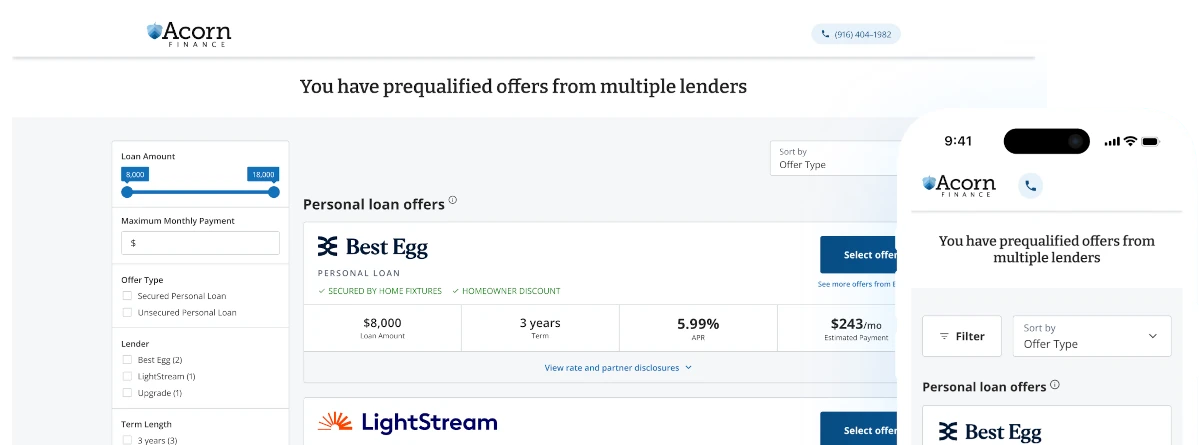Open the desktop Sort by Offer Type dropdown
Screen dimensions: 1200x445
click(835, 158)
